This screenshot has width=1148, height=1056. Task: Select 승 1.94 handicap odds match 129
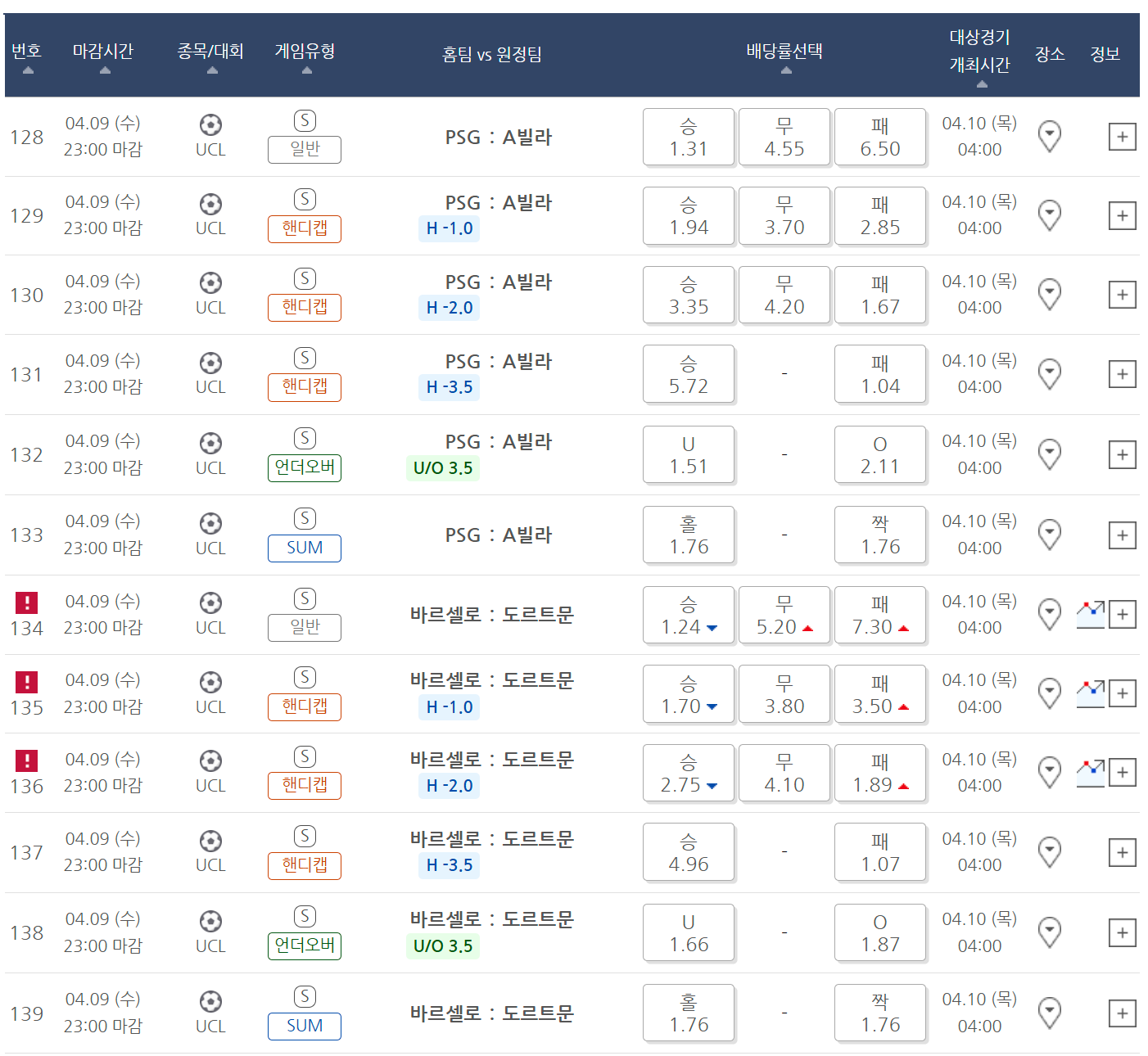tap(689, 215)
